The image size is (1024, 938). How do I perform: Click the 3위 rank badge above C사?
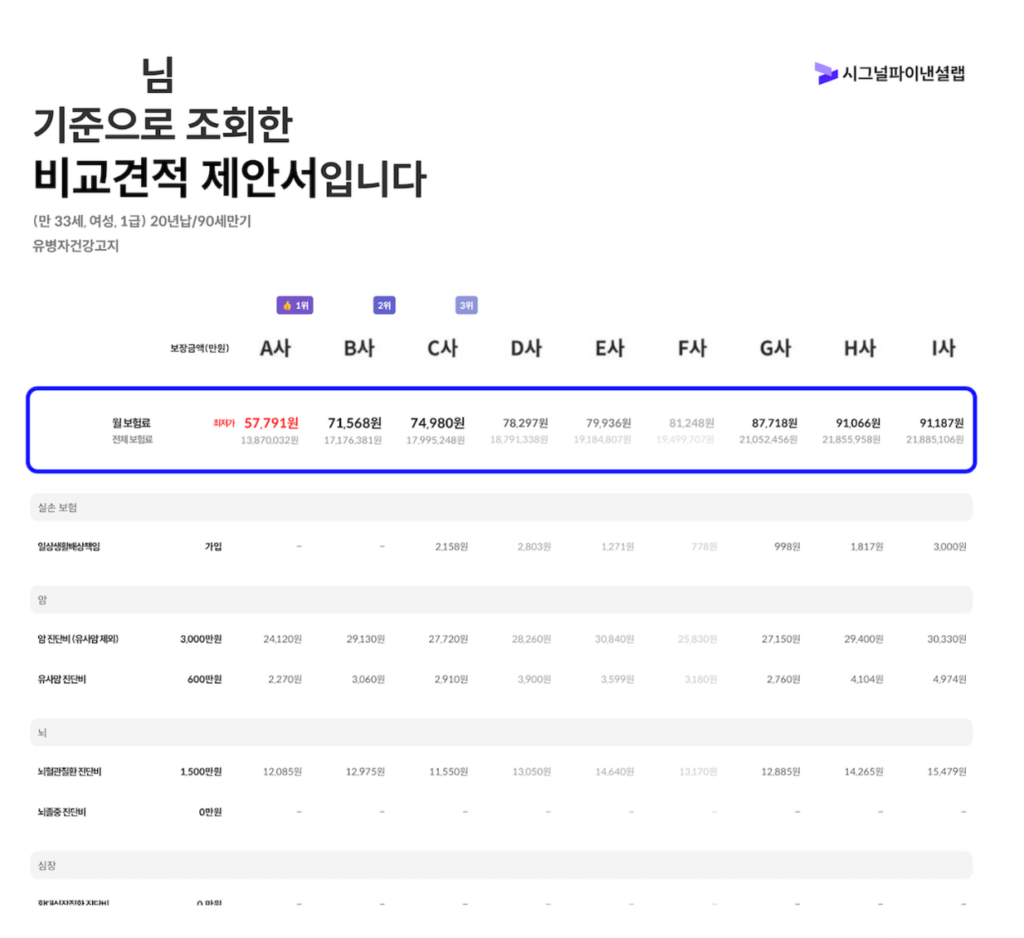coord(465,305)
